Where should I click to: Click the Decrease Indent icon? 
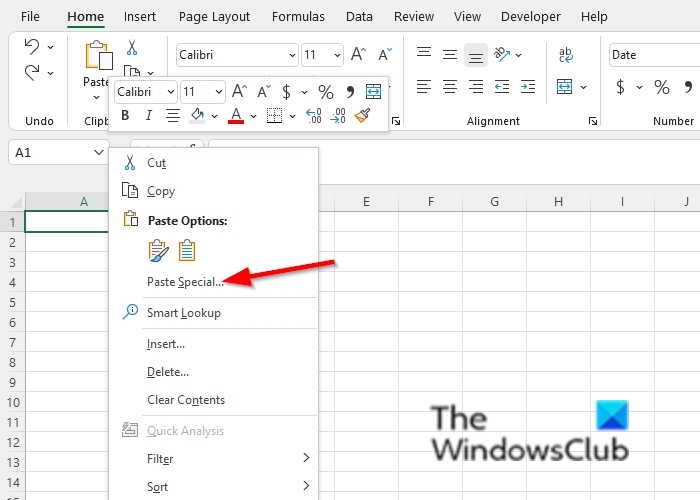click(502, 87)
